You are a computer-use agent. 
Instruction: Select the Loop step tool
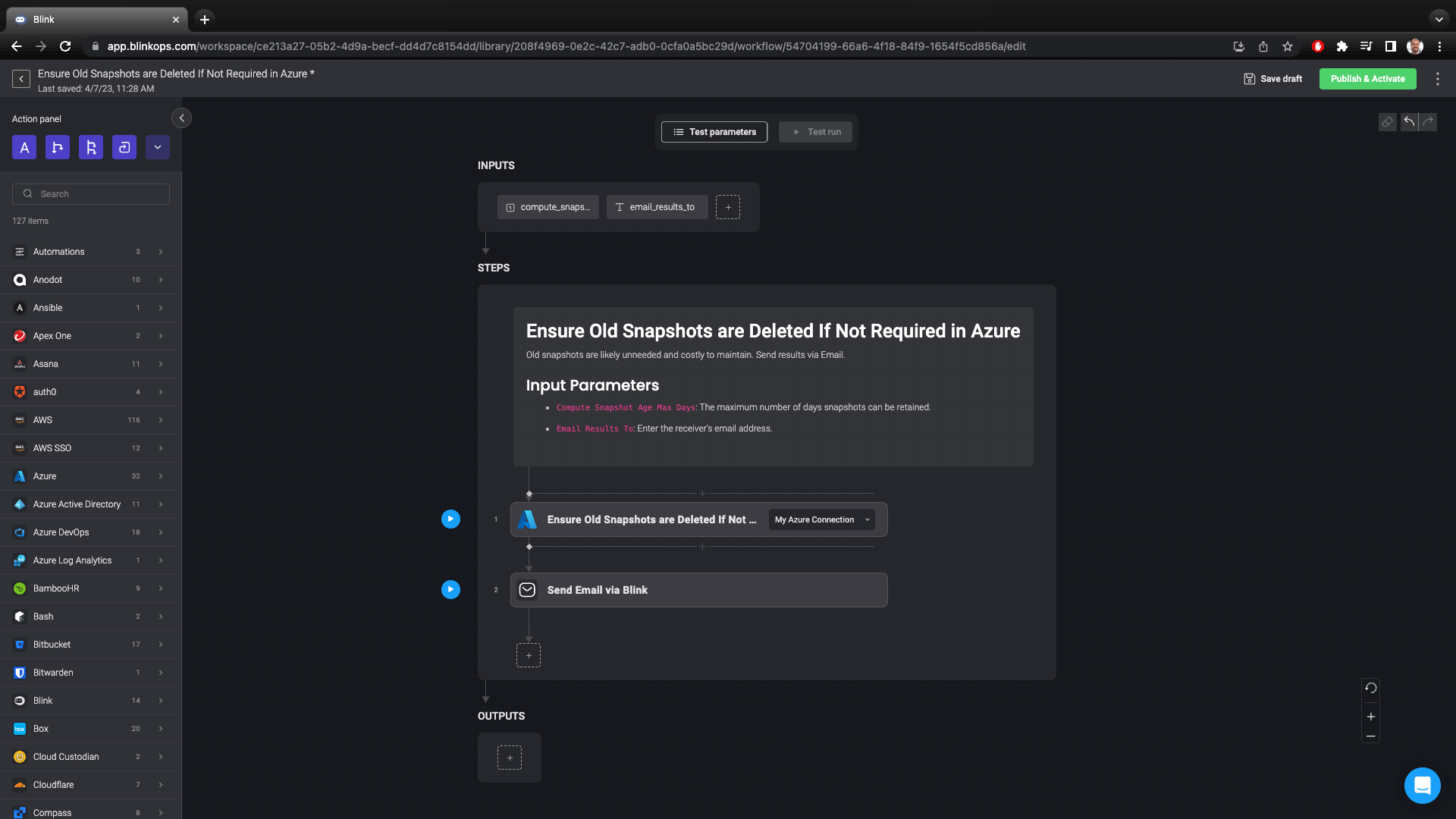[x=124, y=147]
